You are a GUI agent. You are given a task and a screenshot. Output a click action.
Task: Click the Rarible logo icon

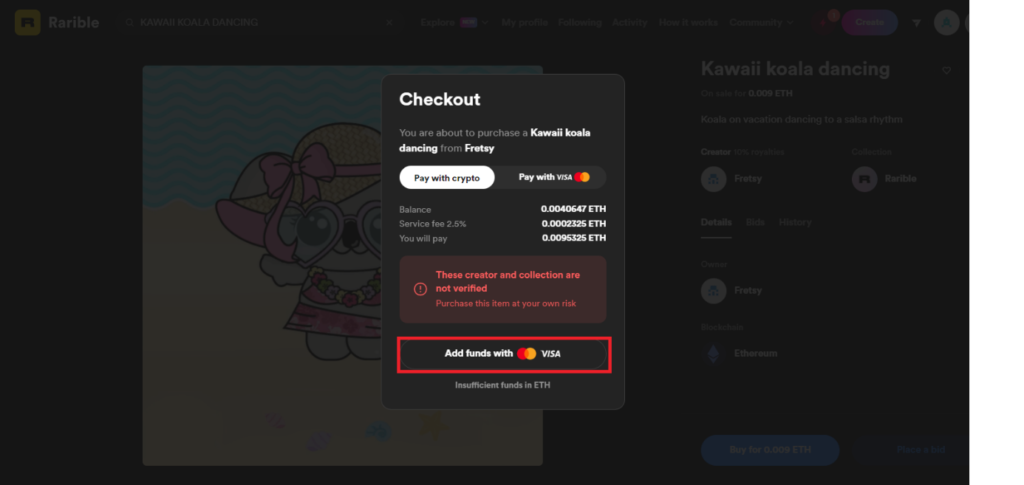pyautogui.click(x=27, y=23)
